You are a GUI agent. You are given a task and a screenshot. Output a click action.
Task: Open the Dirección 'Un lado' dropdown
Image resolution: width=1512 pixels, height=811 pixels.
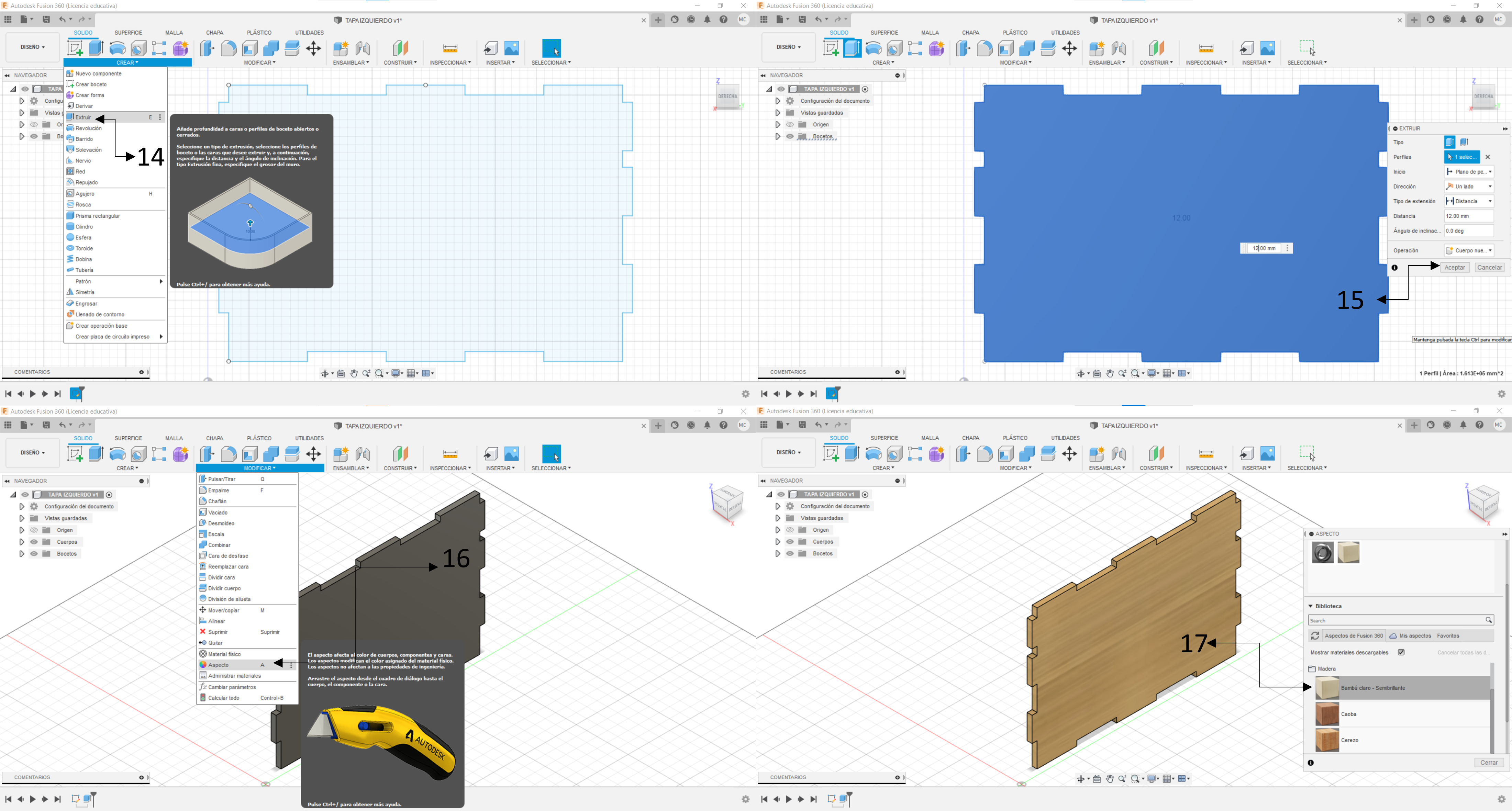(x=1469, y=187)
